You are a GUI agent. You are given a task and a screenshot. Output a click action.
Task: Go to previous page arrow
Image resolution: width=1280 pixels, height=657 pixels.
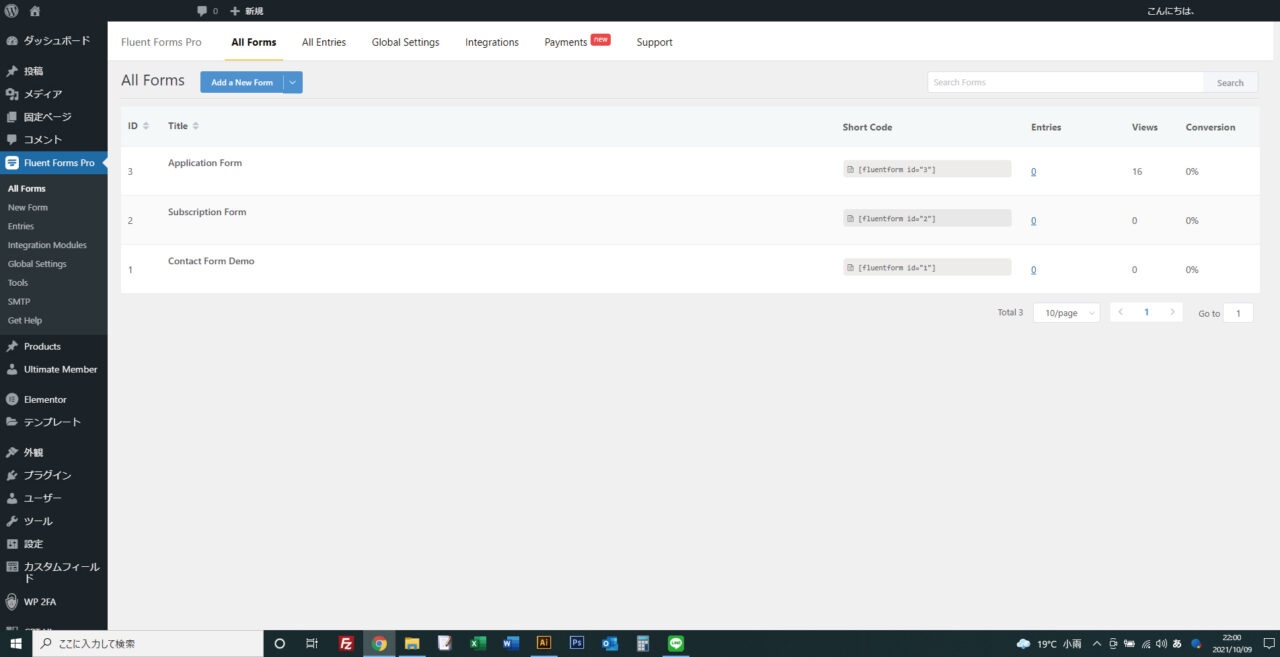coord(1120,312)
